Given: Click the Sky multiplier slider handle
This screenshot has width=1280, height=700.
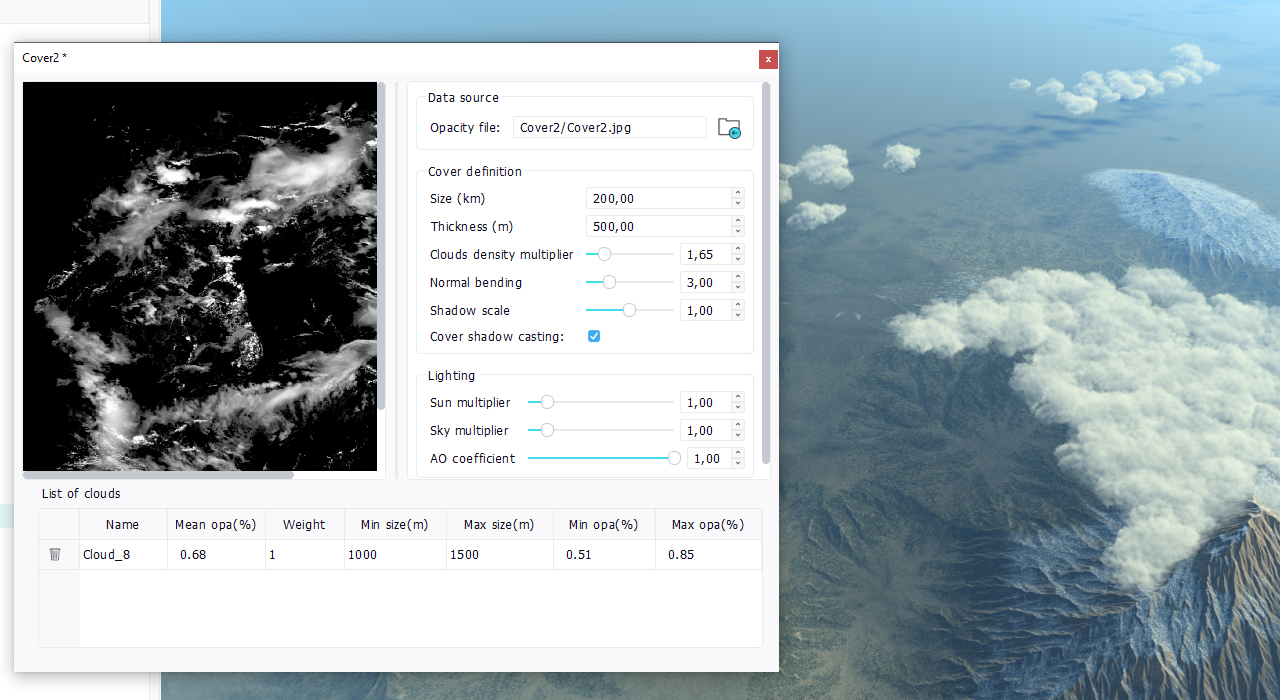Looking at the screenshot, I should point(547,430).
